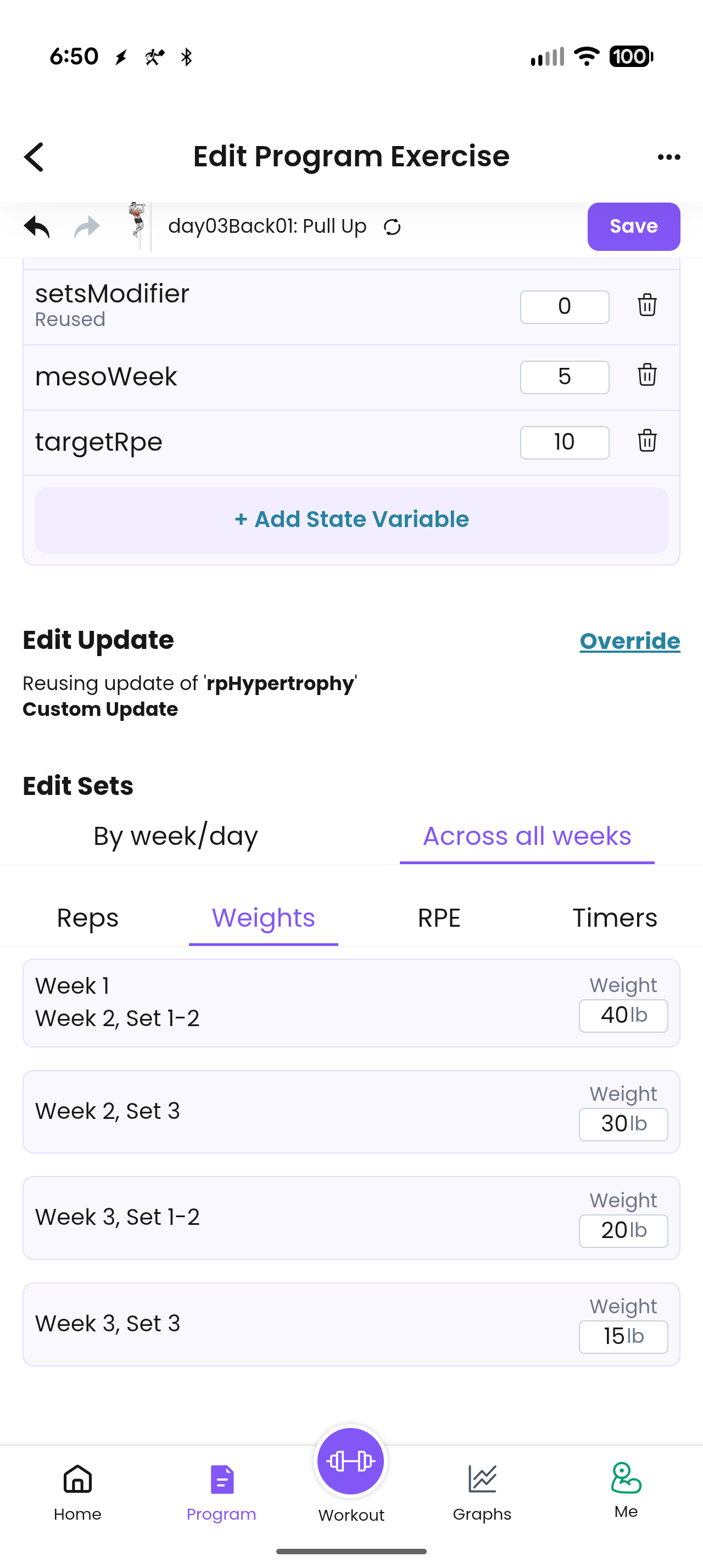Save the program exercise
703x1568 pixels.
coord(634,226)
